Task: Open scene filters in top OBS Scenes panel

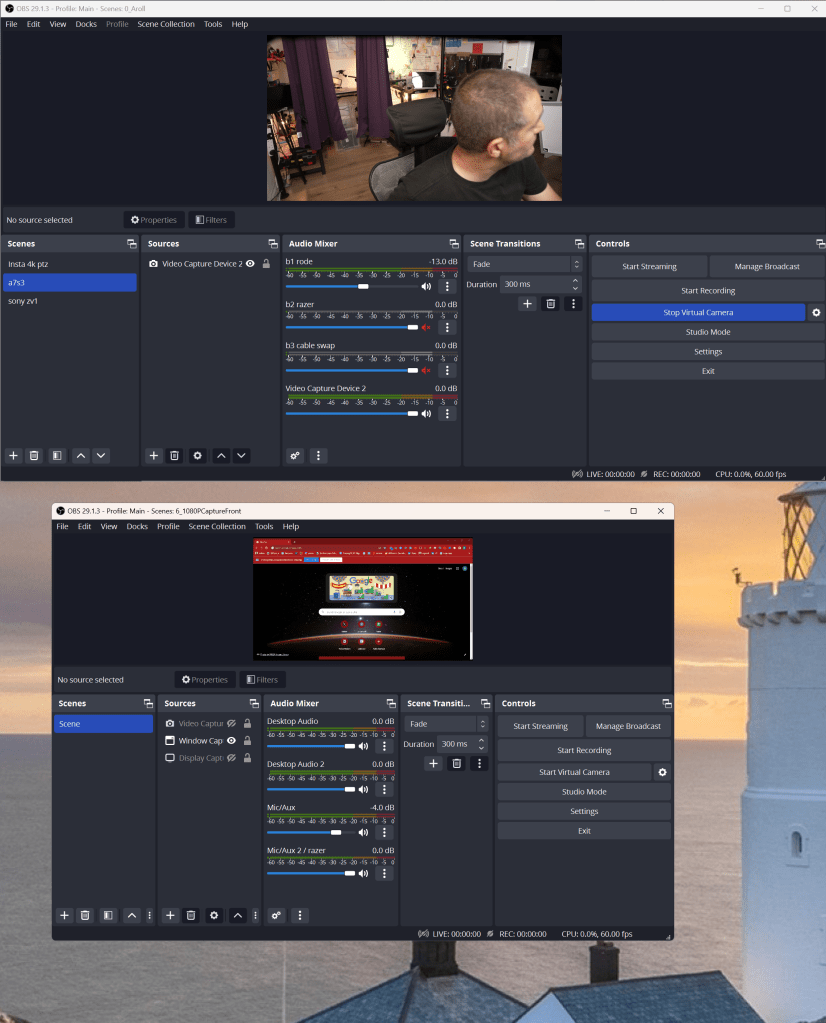Action: (57, 455)
